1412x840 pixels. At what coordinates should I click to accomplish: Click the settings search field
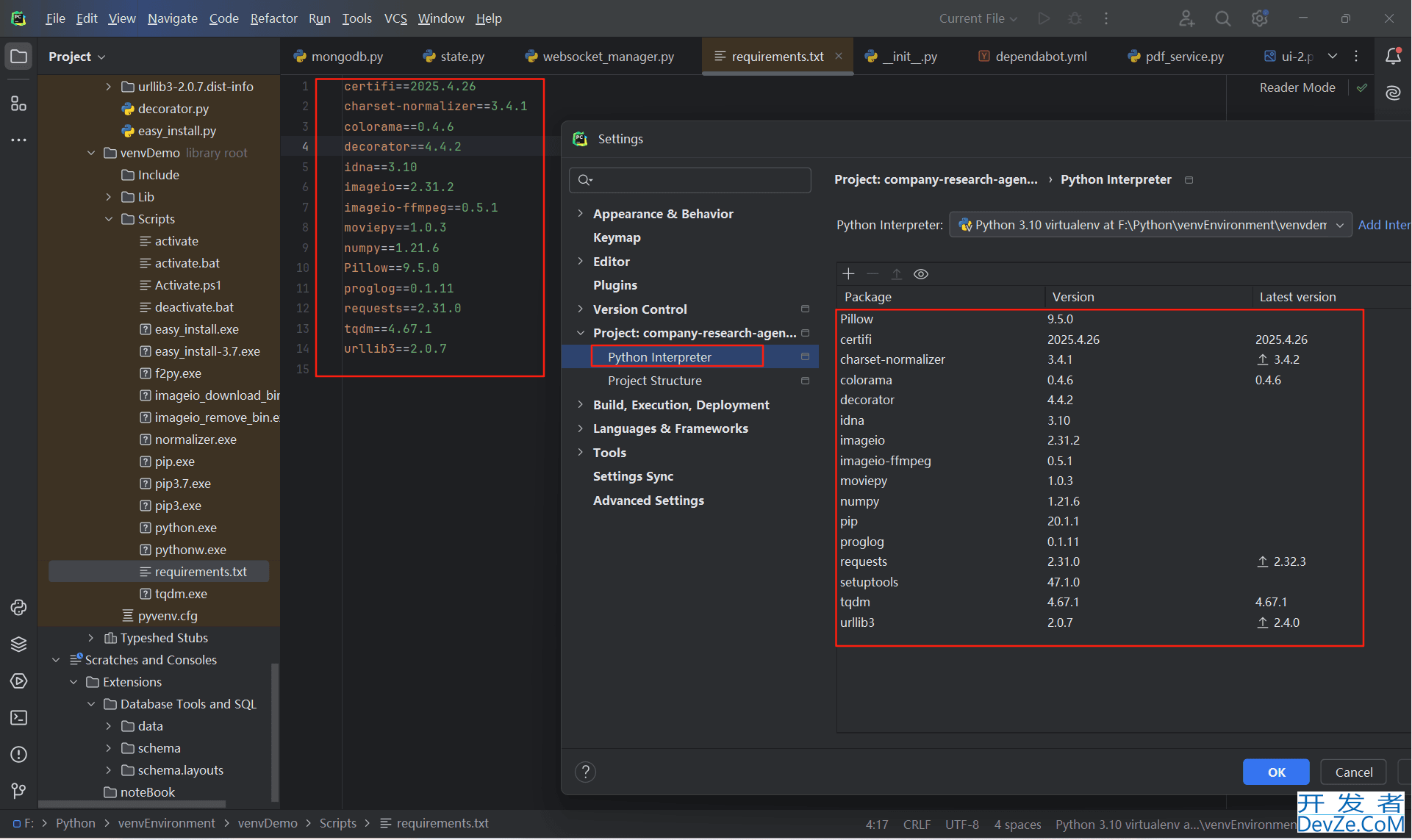689,179
